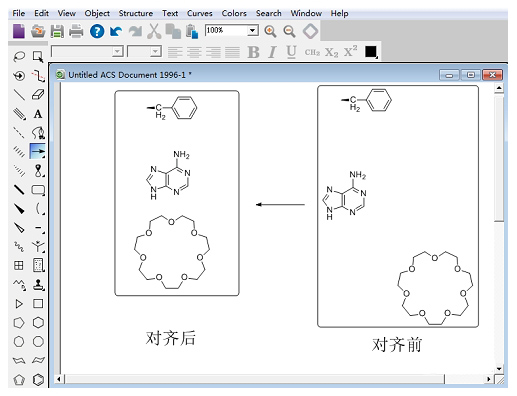Select the Cyclopropane ring tool

click(x=19, y=304)
